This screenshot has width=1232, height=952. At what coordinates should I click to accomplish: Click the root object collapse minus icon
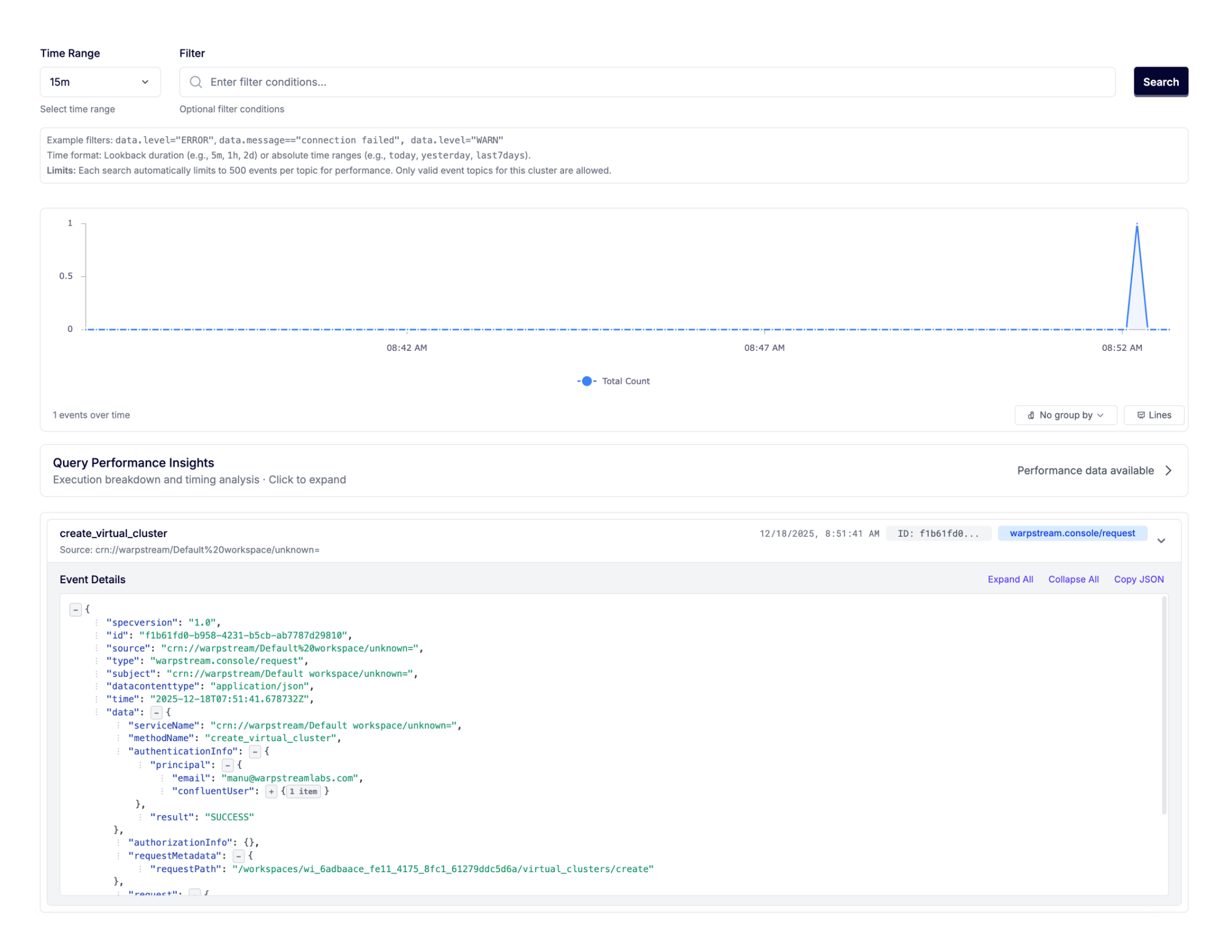point(76,609)
